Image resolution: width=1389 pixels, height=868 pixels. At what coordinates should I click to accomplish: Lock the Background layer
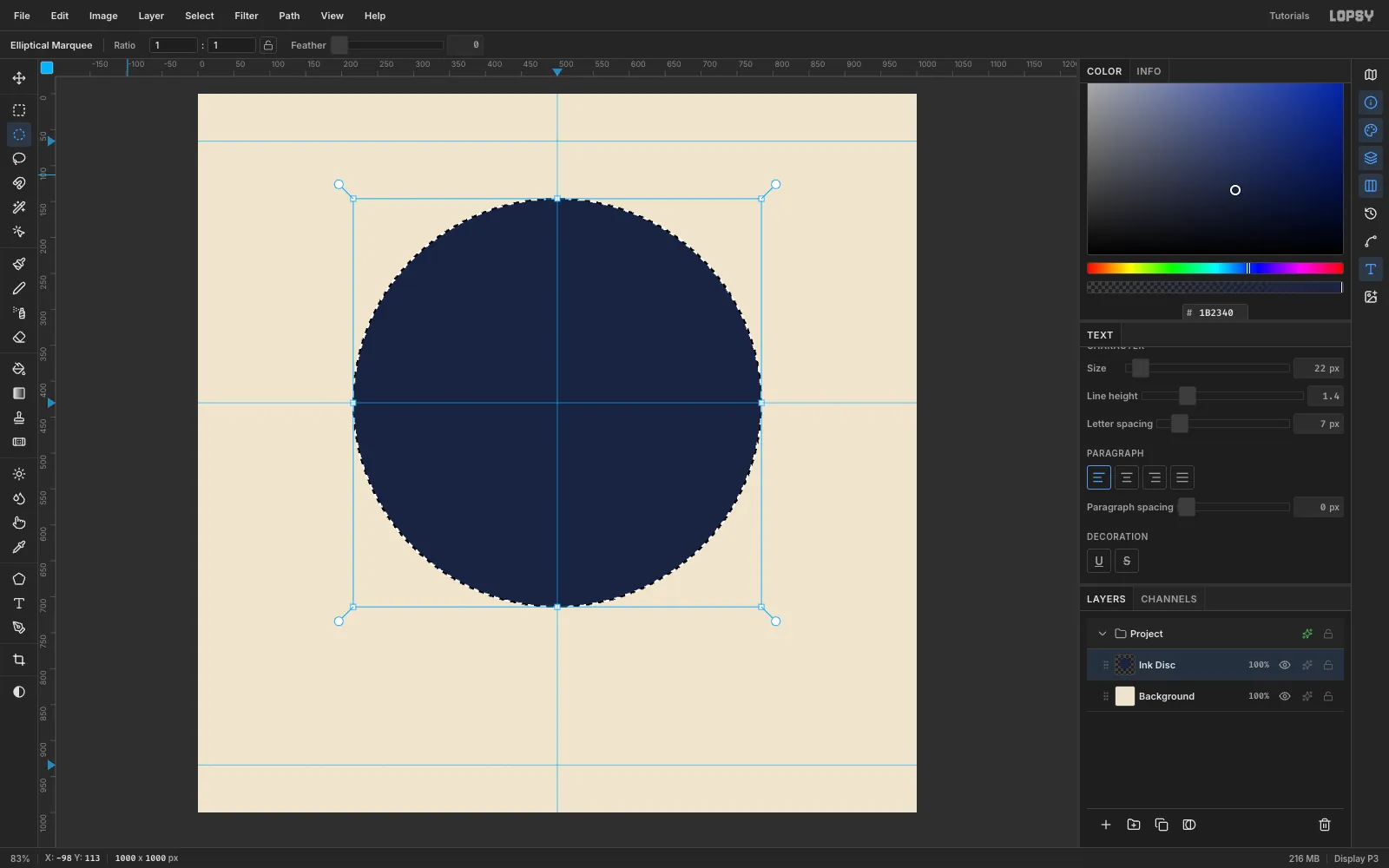point(1328,696)
